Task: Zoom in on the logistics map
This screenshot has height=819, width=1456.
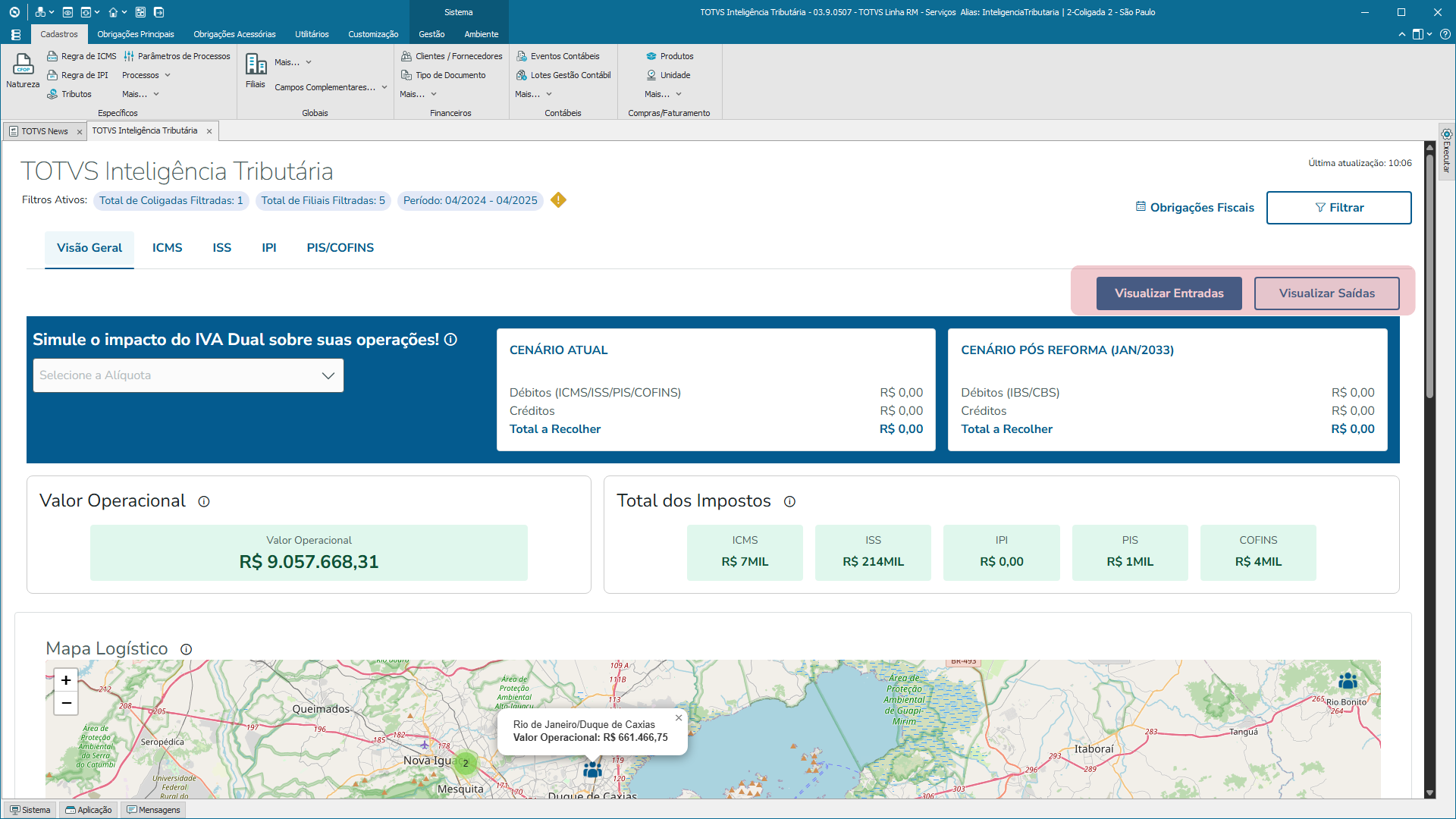Action: pyautogui.click(x=66, y=680)
